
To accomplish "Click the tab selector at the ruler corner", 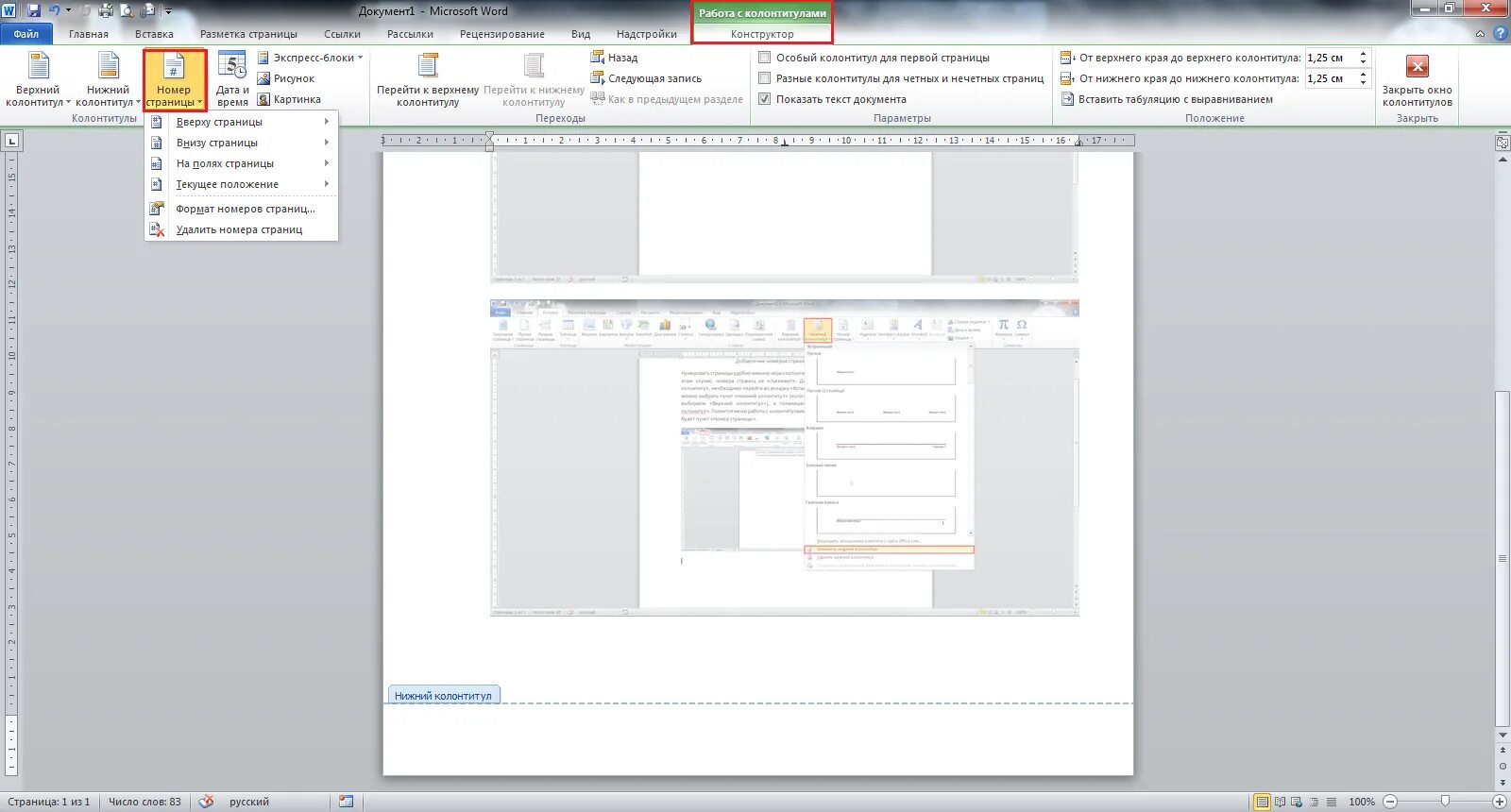I will click(x=11, y=142).
